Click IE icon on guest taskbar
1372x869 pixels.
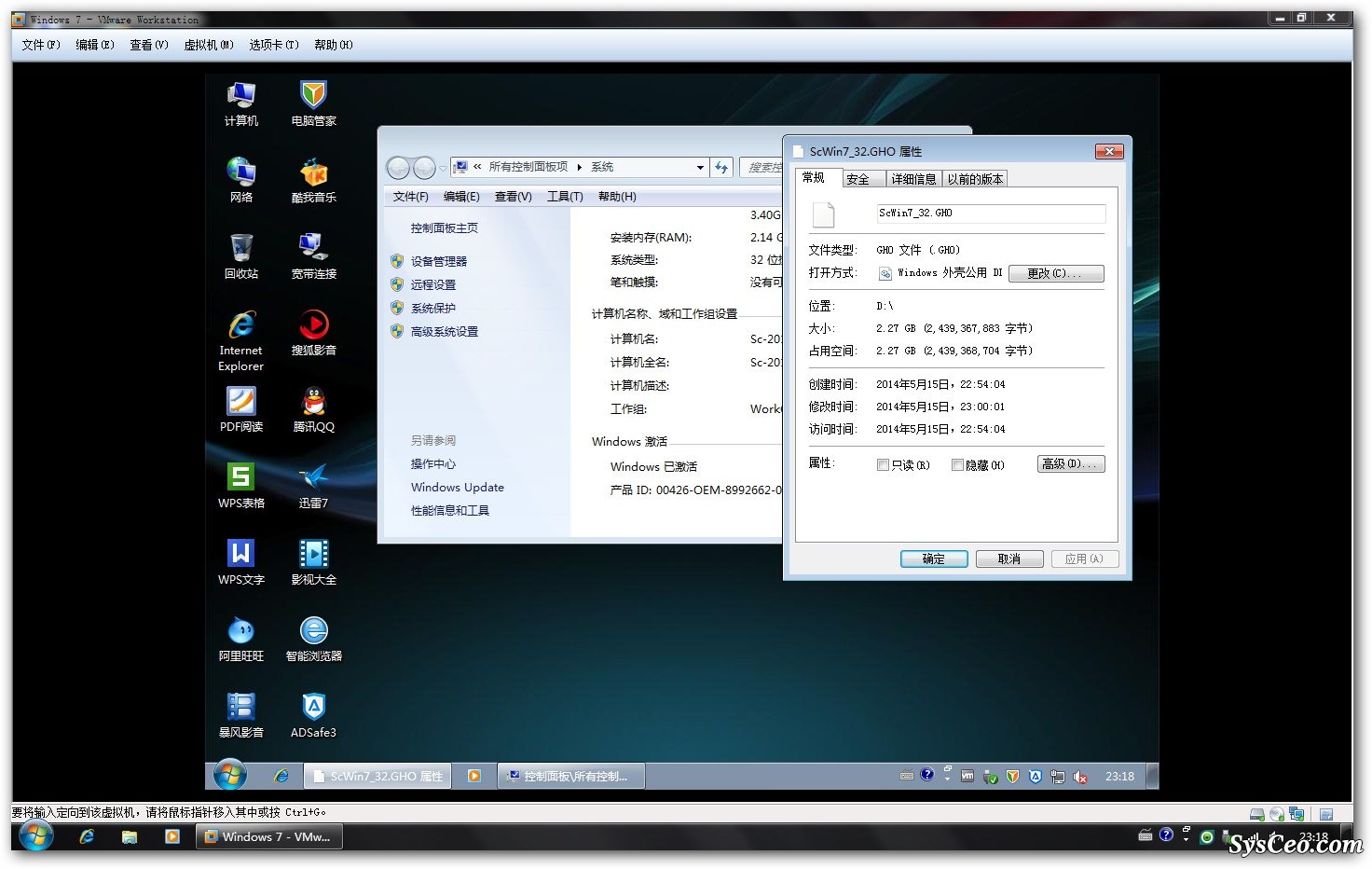point(281,776)
